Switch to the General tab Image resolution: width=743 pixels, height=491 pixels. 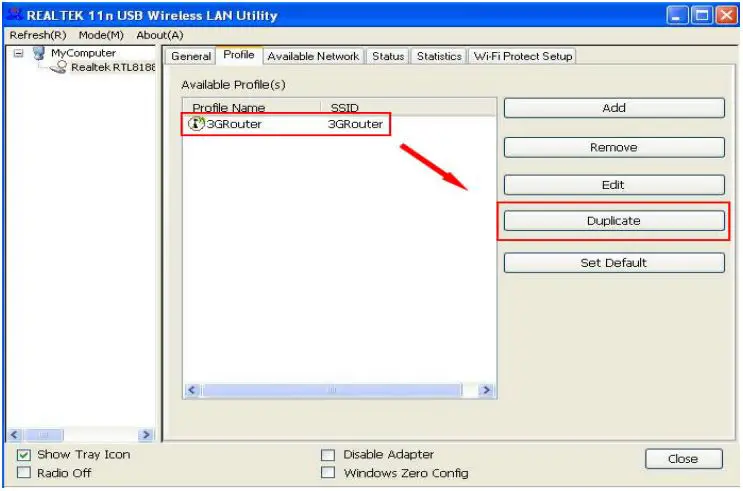point(191,56)
